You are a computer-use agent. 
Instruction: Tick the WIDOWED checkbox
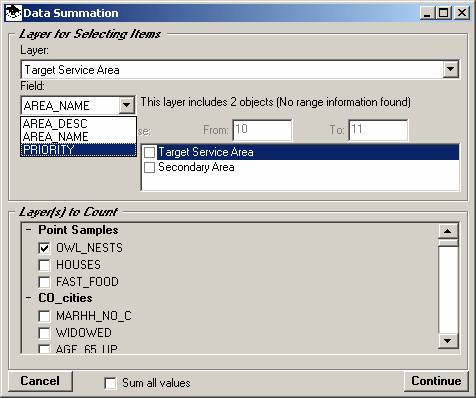(44, 333)
